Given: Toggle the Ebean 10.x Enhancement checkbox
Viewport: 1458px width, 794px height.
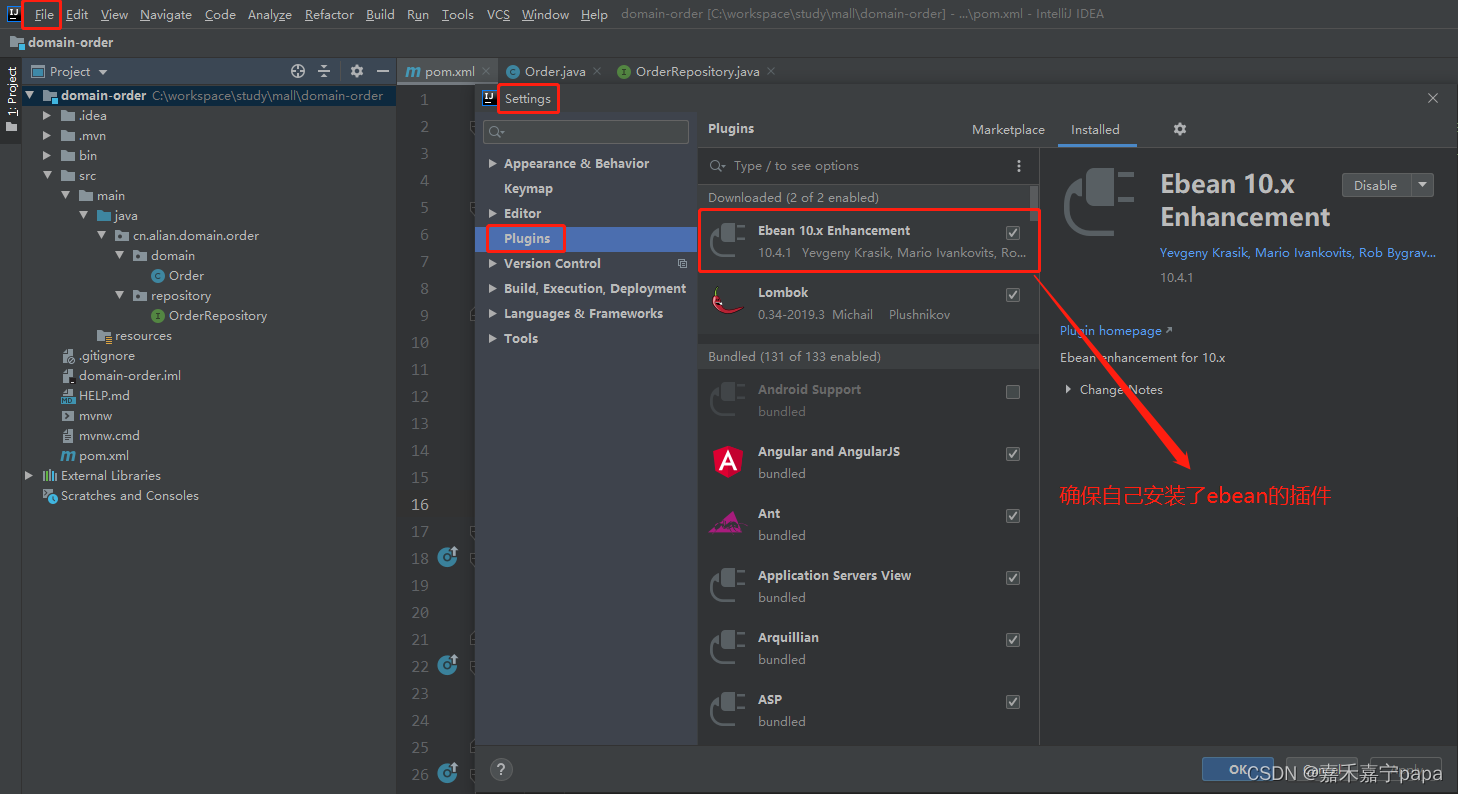Looking at the screenshot, I should click(1013, 233).
